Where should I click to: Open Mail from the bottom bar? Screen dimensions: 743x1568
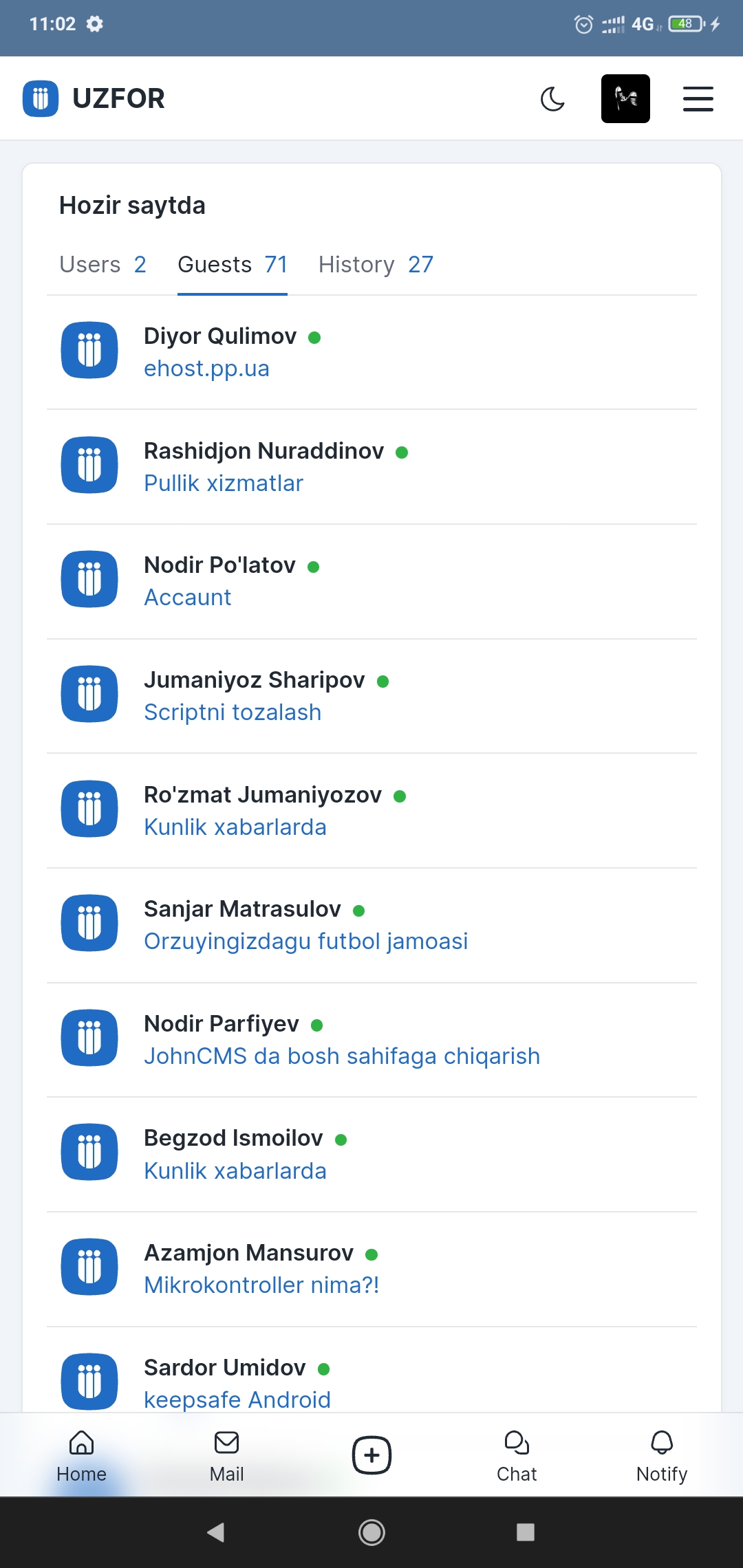226,1455
